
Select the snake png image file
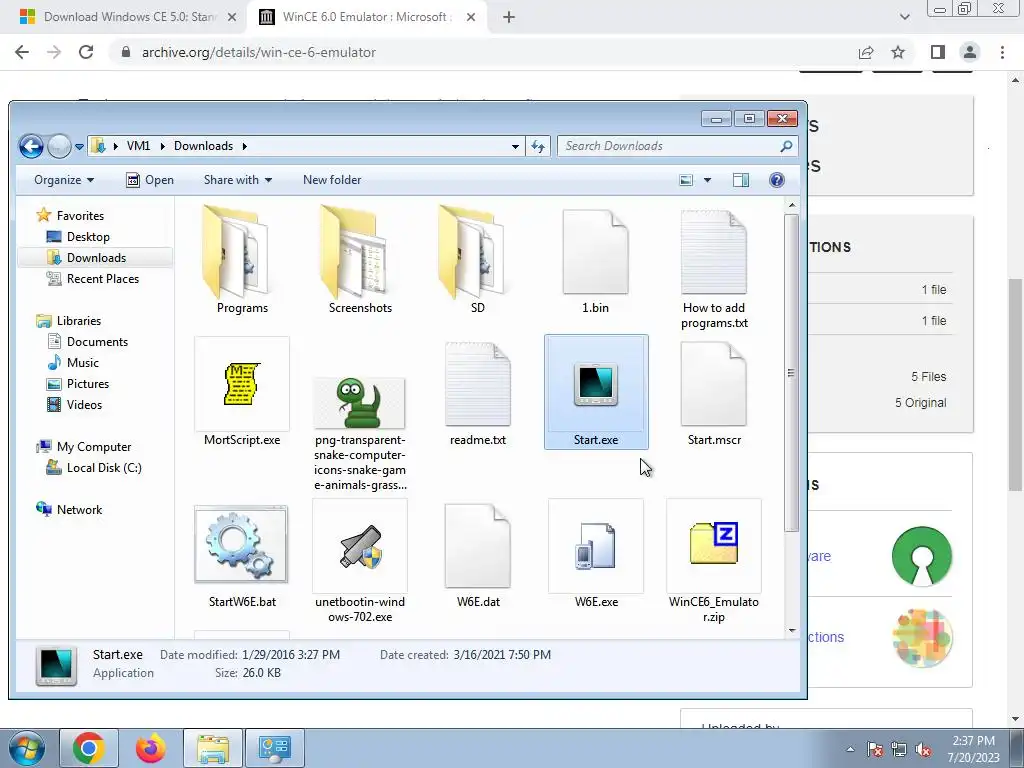click(x=360, y=434)
